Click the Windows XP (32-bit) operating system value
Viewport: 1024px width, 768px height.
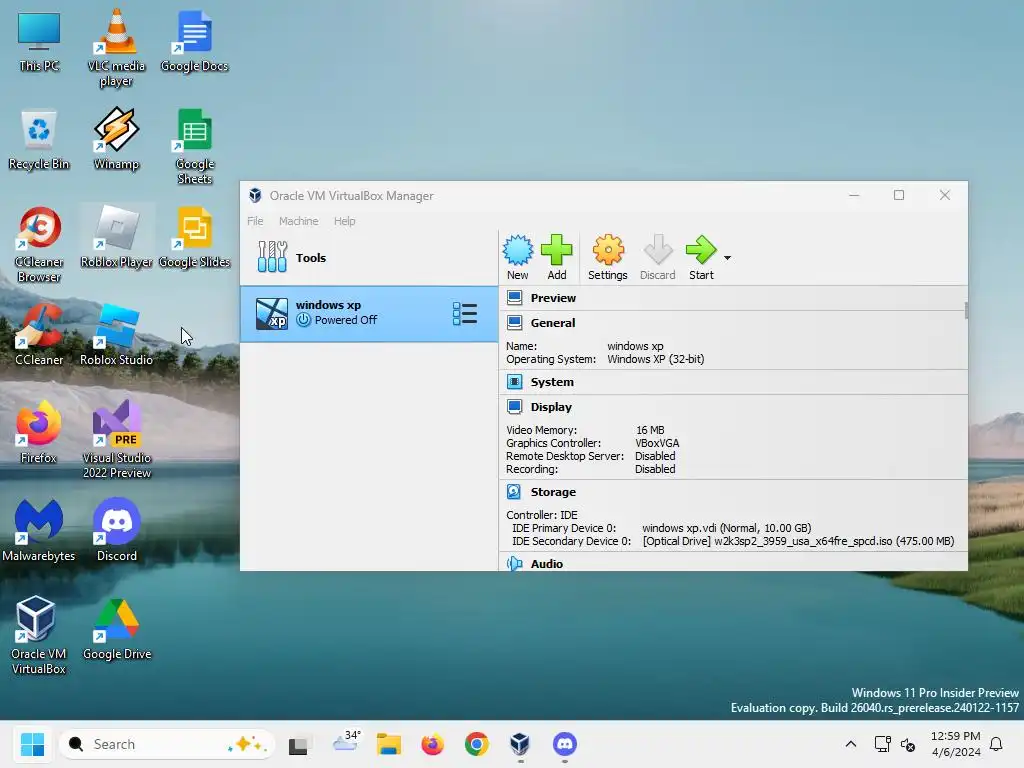[x=656, y=359]
